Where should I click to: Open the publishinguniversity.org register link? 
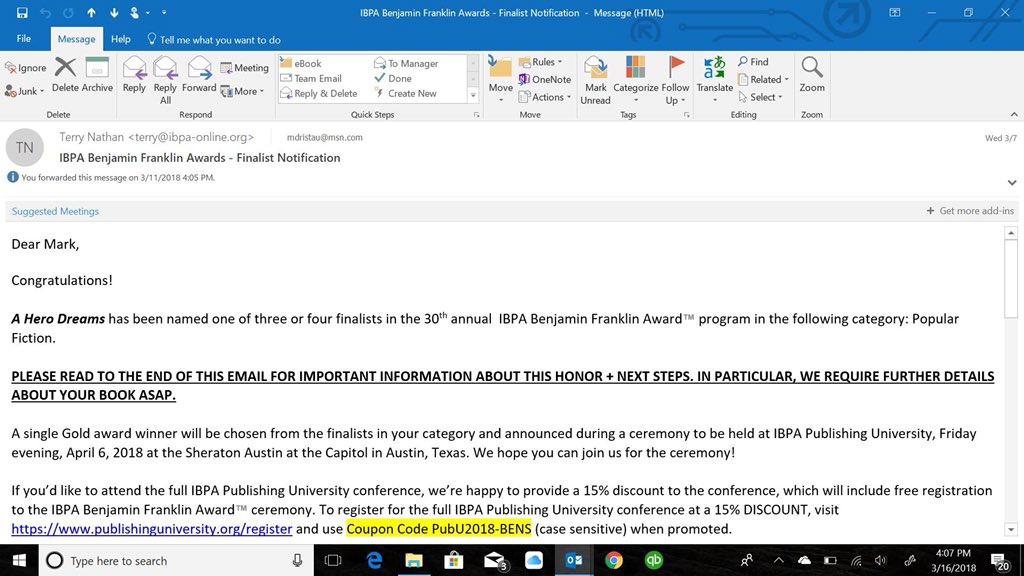point(152,528)
